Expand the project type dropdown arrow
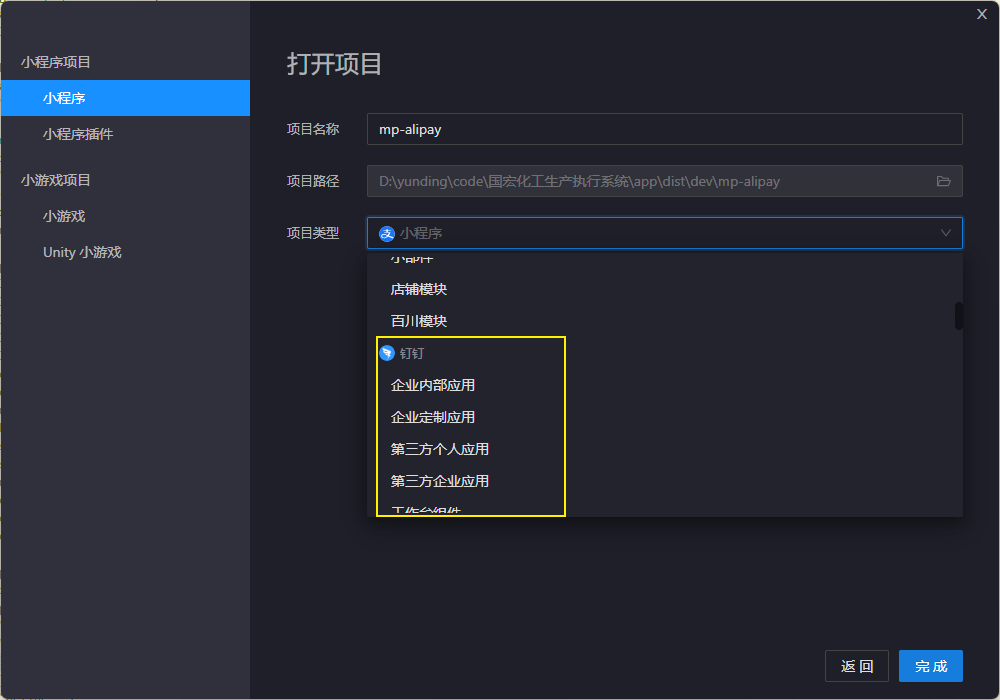1000x700 pixels. (945, 233)
